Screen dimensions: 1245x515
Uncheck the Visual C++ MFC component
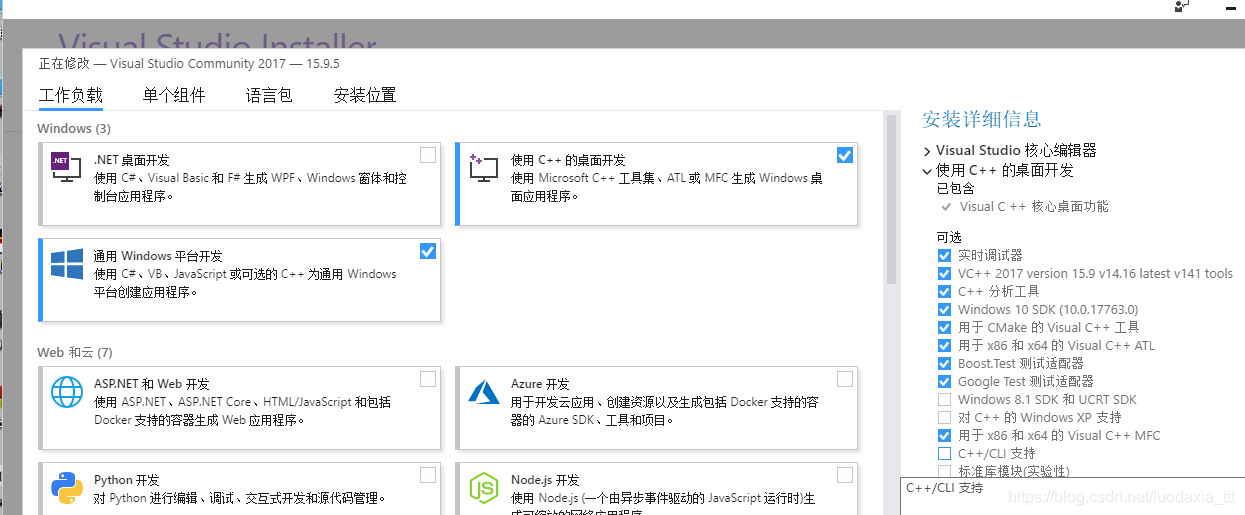(x=944, y=436)
